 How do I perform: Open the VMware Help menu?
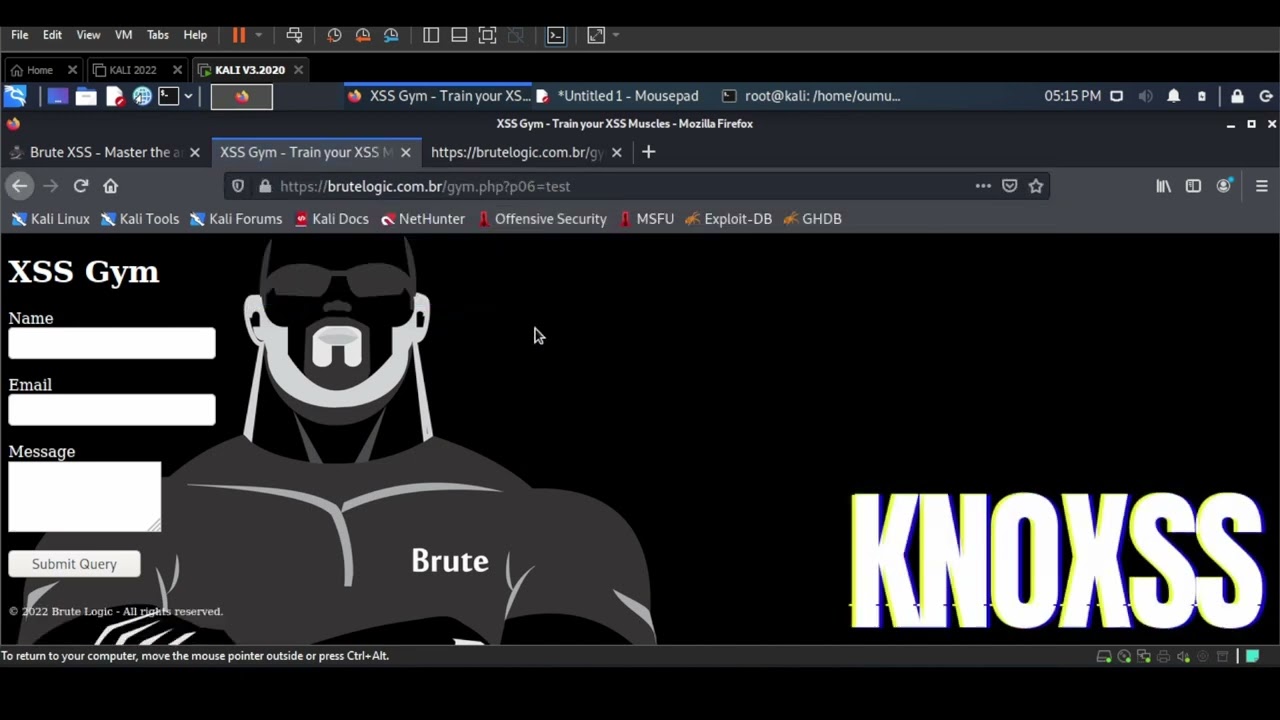coord(195,35)
